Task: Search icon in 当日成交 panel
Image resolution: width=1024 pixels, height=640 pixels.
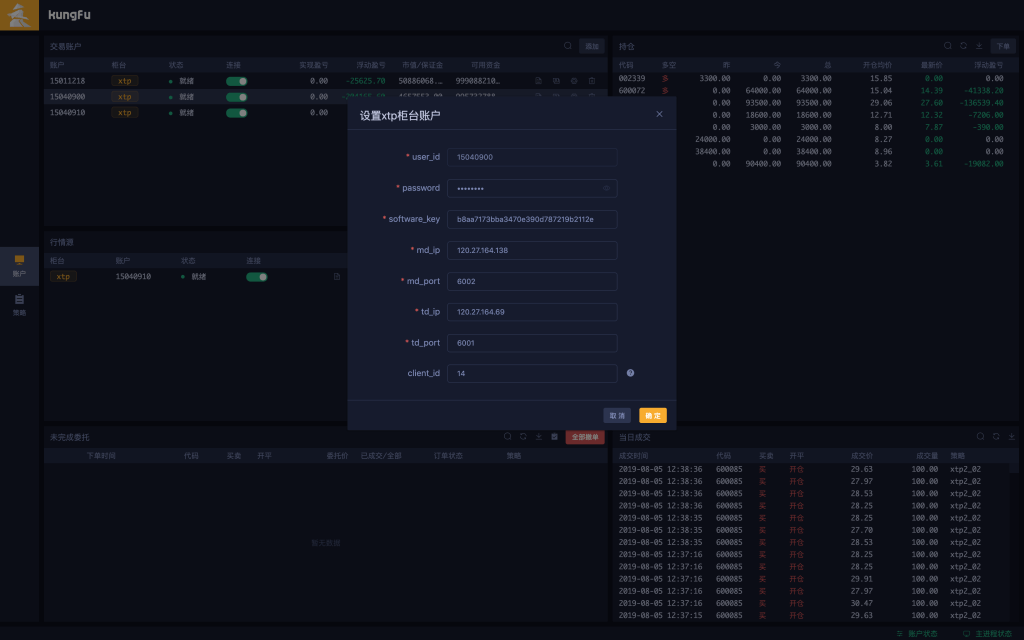Action: click(x=980, y=436)
